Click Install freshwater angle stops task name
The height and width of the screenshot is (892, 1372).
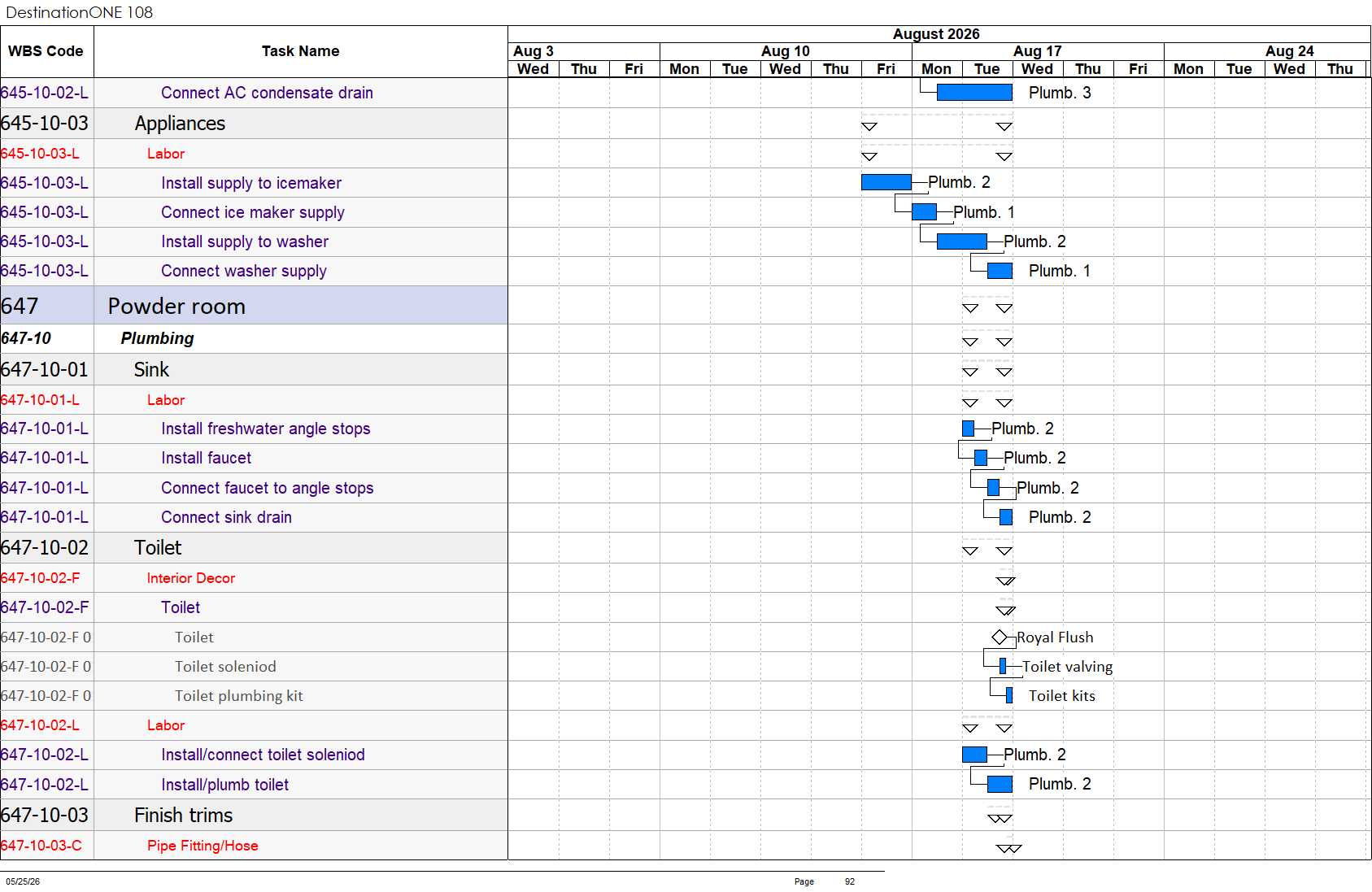(266, 429)
